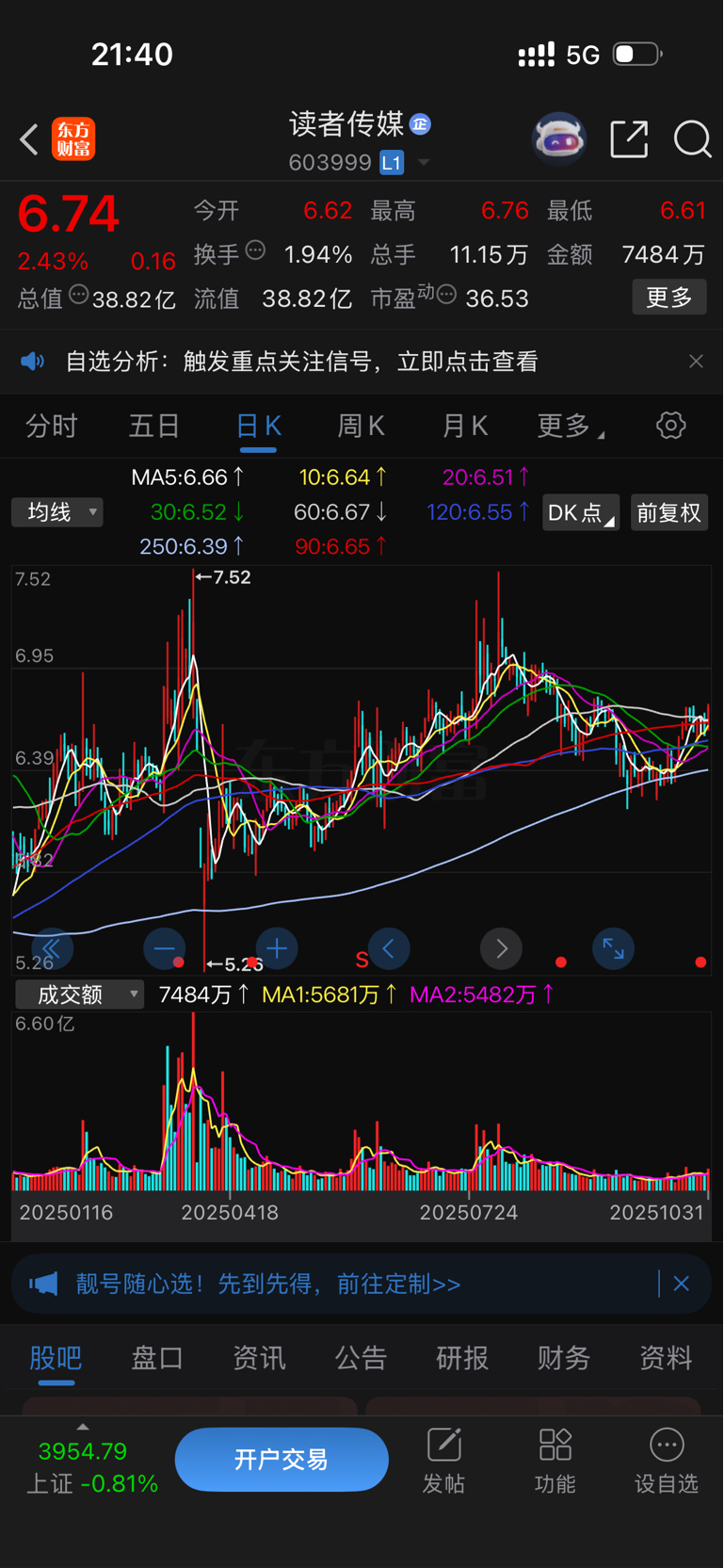724x1568 pixels.
Task: Tap the back arrow icon
Action: coord(29,139)
